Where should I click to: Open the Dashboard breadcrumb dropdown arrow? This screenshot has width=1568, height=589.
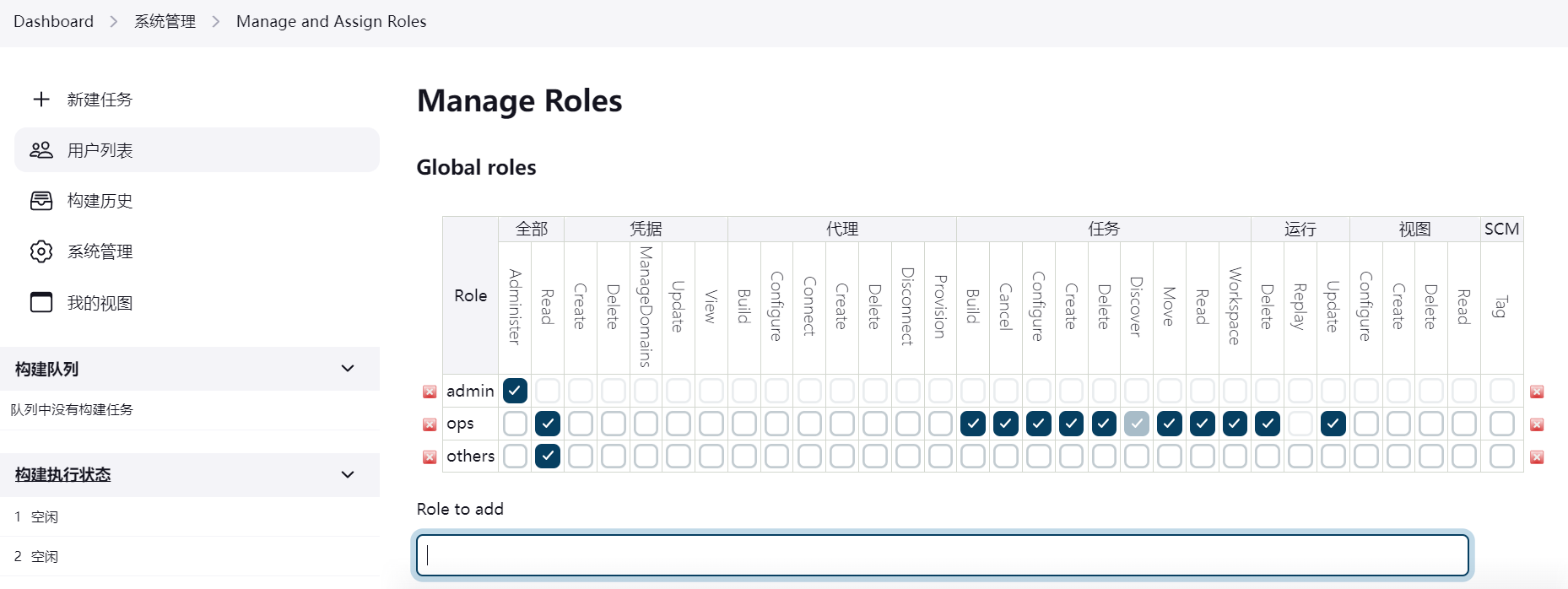coord(114,22)
